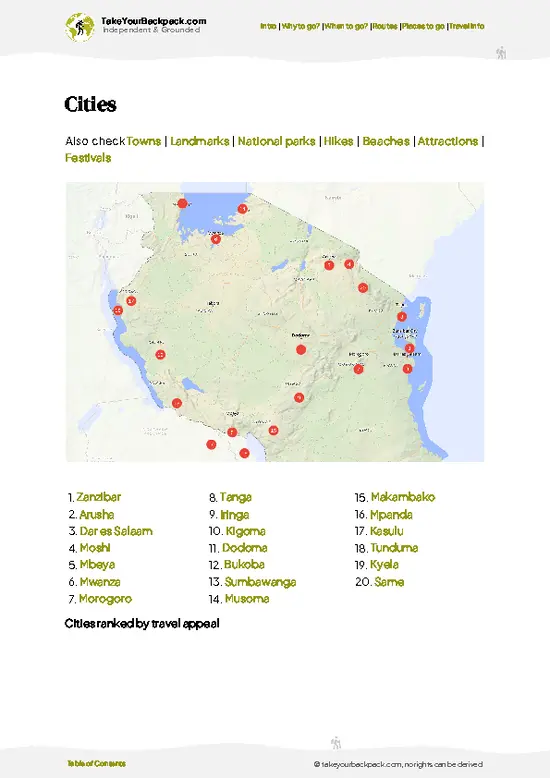Open the 'Travel info' navigation link
Image resolution: width=550 pixels, height=778 pixels.
[467, 26]
